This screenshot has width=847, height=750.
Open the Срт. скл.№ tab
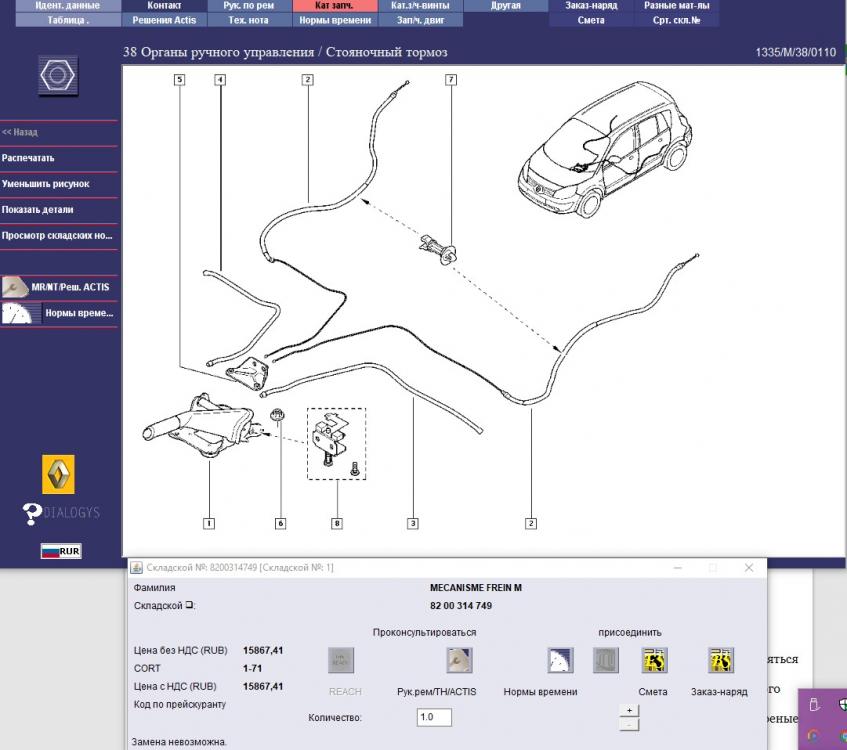pos(676,20)
